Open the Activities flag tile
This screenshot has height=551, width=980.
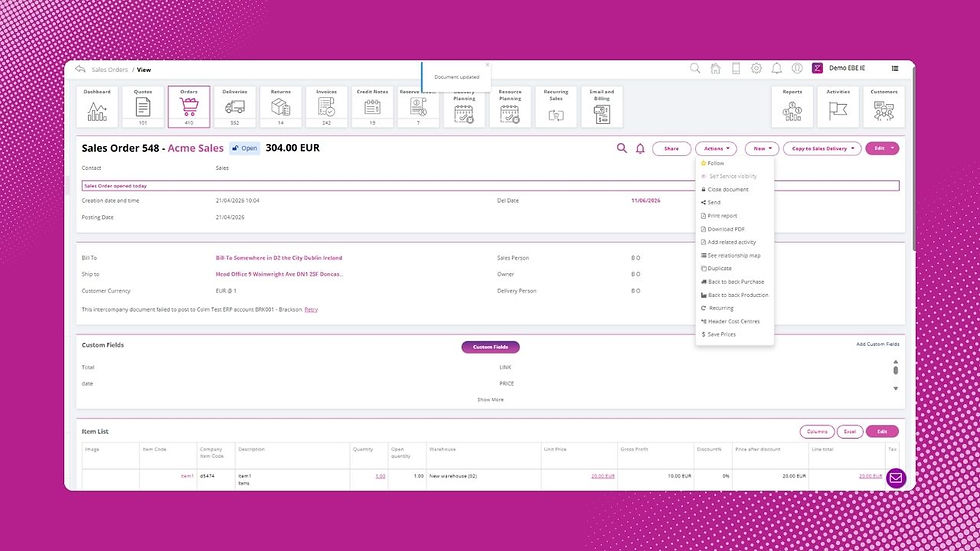coord(838,107)
